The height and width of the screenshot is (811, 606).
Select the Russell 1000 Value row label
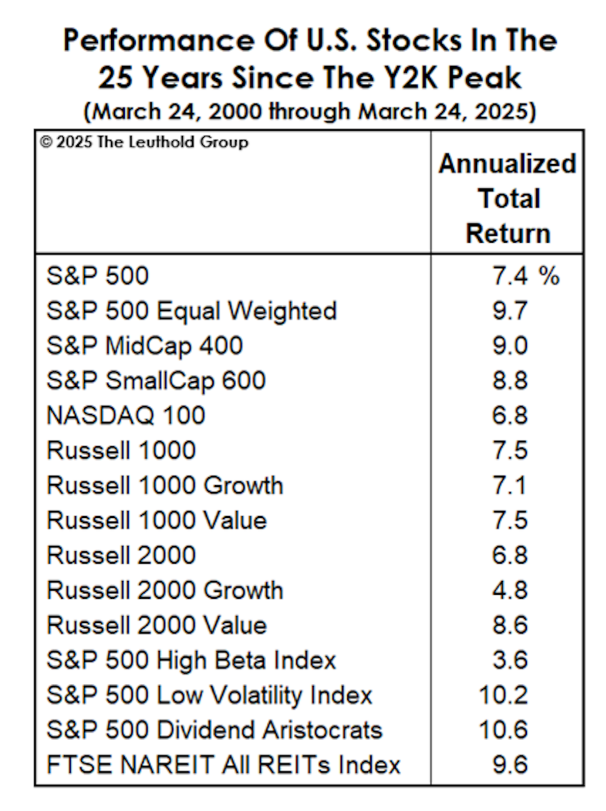(157, 520)
